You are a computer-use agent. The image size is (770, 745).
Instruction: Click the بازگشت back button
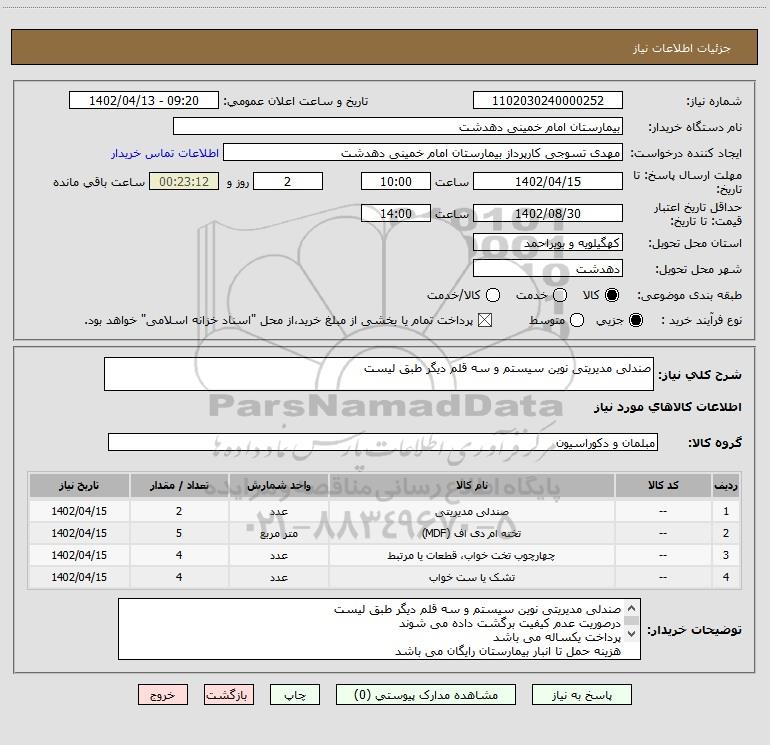tap(229, 695)
